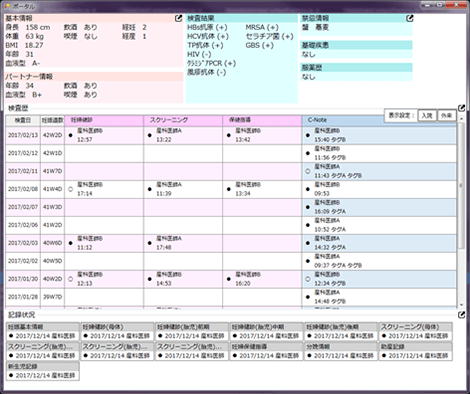The height and width of the screenshot is (394, 470).
Task: Open C-Note entry 15:40 タグB on 2017/02/13
Action: (379, 135)
